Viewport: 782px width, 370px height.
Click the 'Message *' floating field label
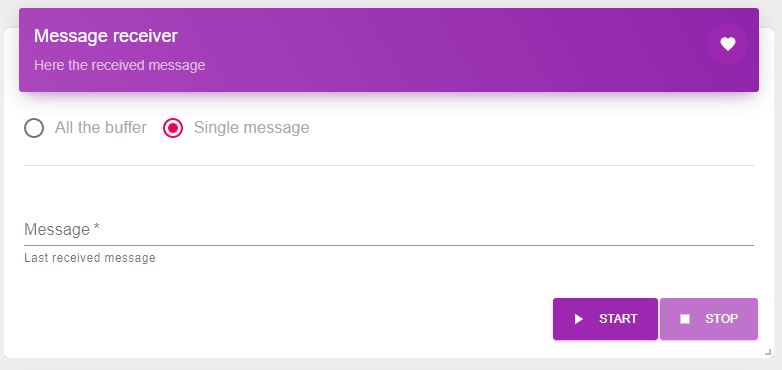coord(62,229)
